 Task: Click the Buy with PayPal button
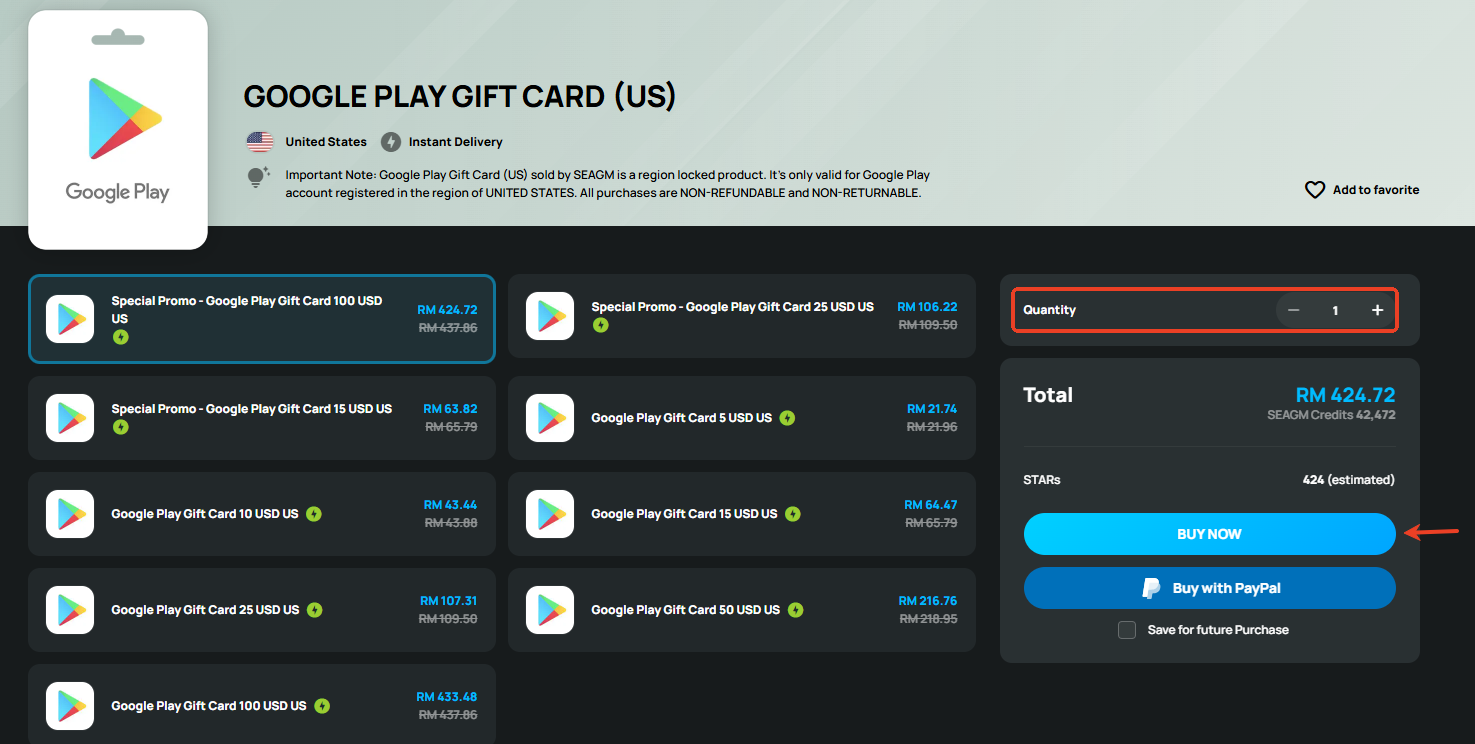tap(1209, 588)
